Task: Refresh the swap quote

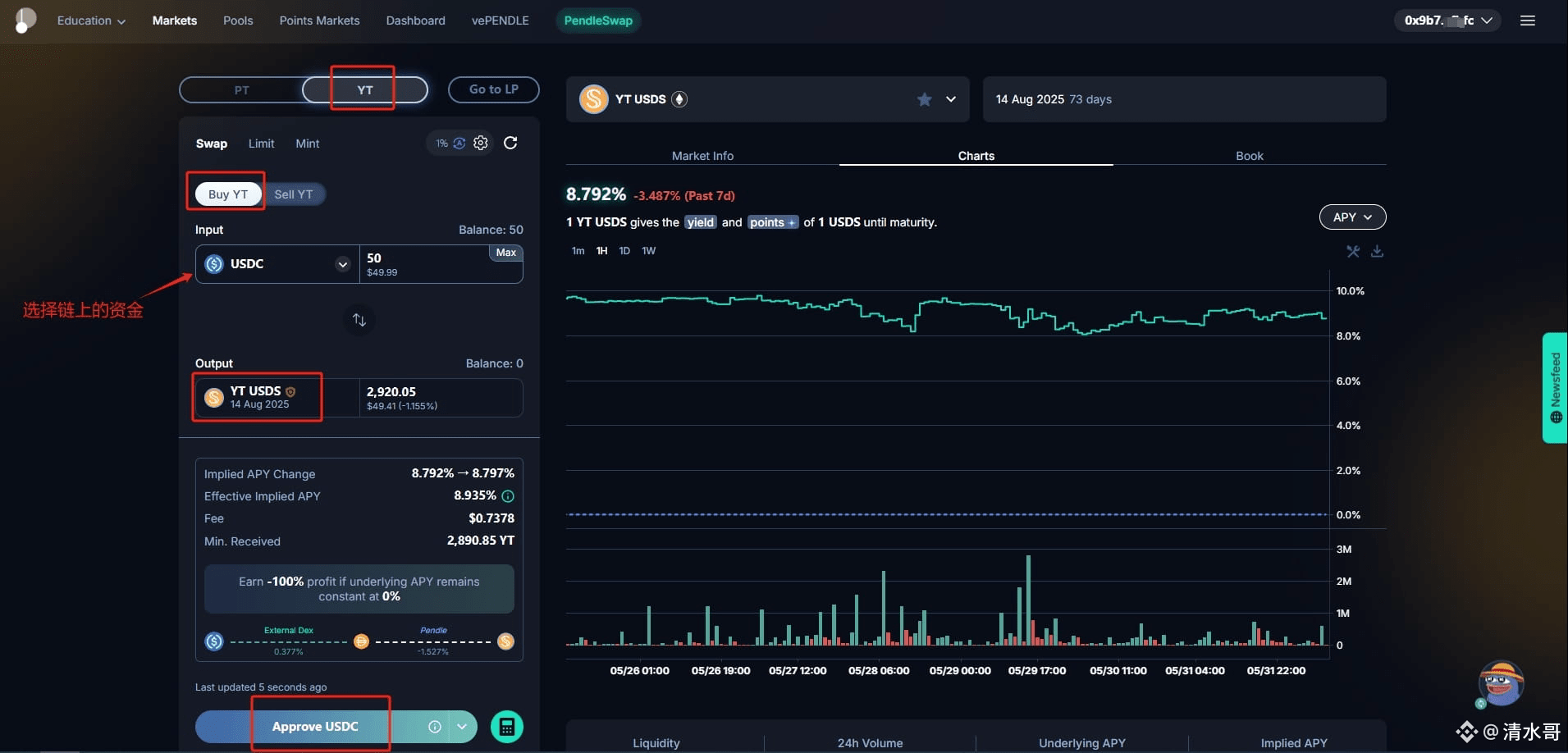Action: click(x=510, y=143)
